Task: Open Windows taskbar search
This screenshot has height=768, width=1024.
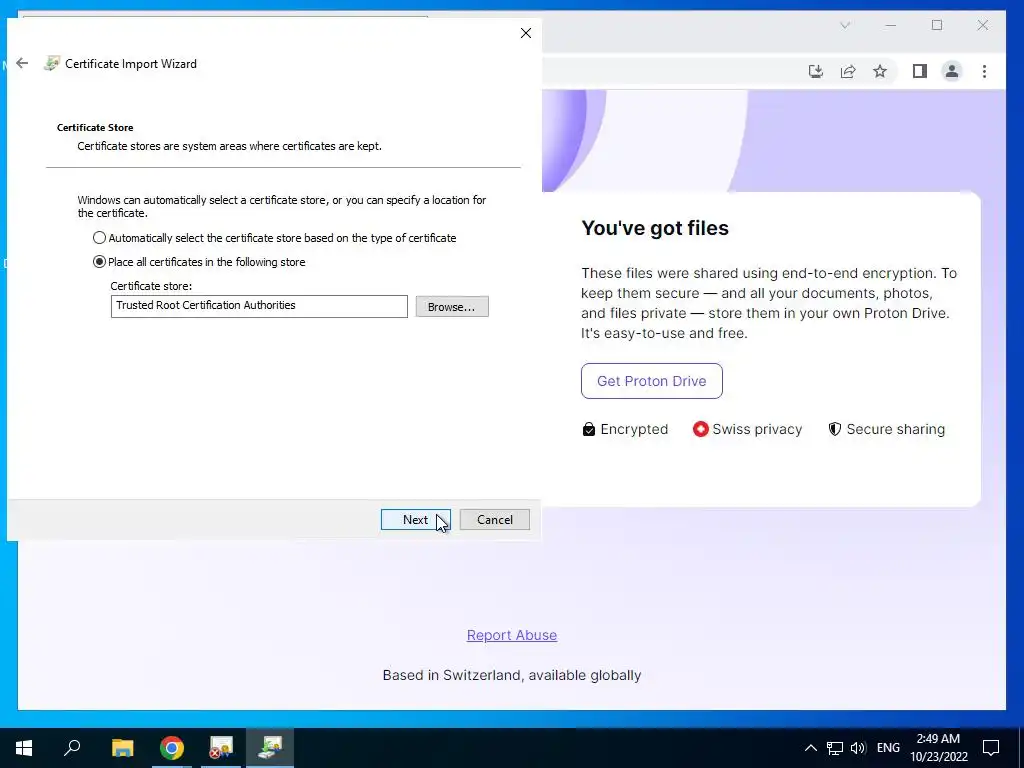Action: point(72,748)
